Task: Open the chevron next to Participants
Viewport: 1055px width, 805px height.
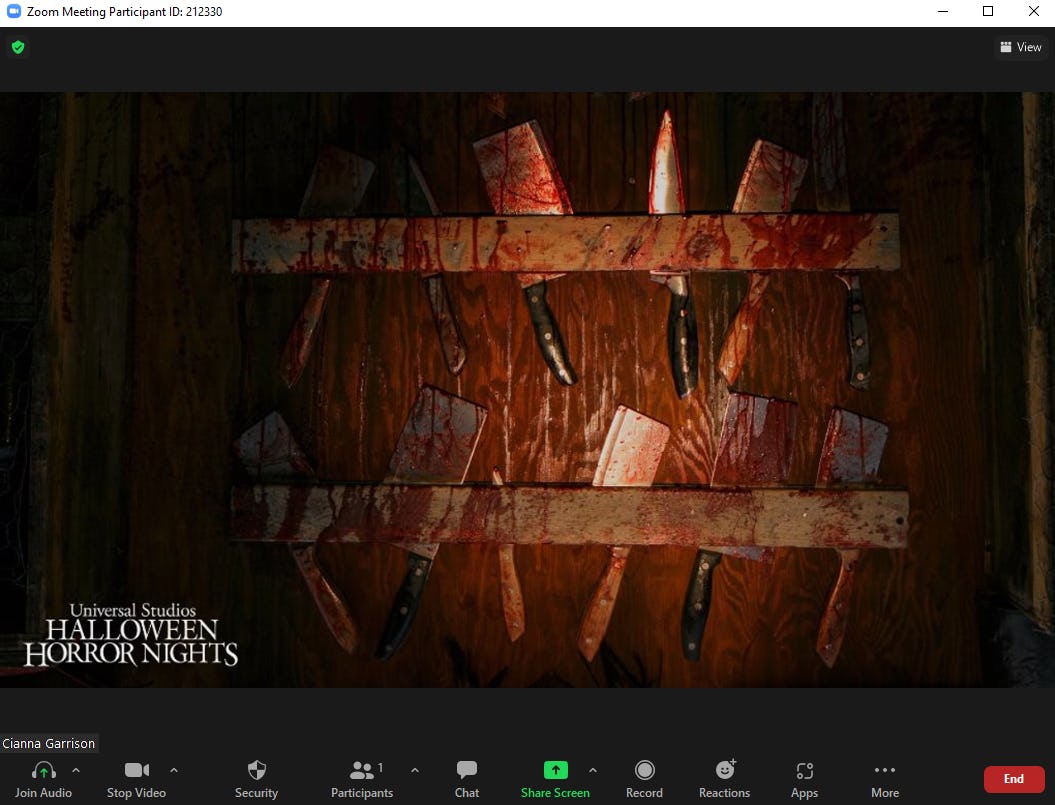Action: [x=414, y=771]
